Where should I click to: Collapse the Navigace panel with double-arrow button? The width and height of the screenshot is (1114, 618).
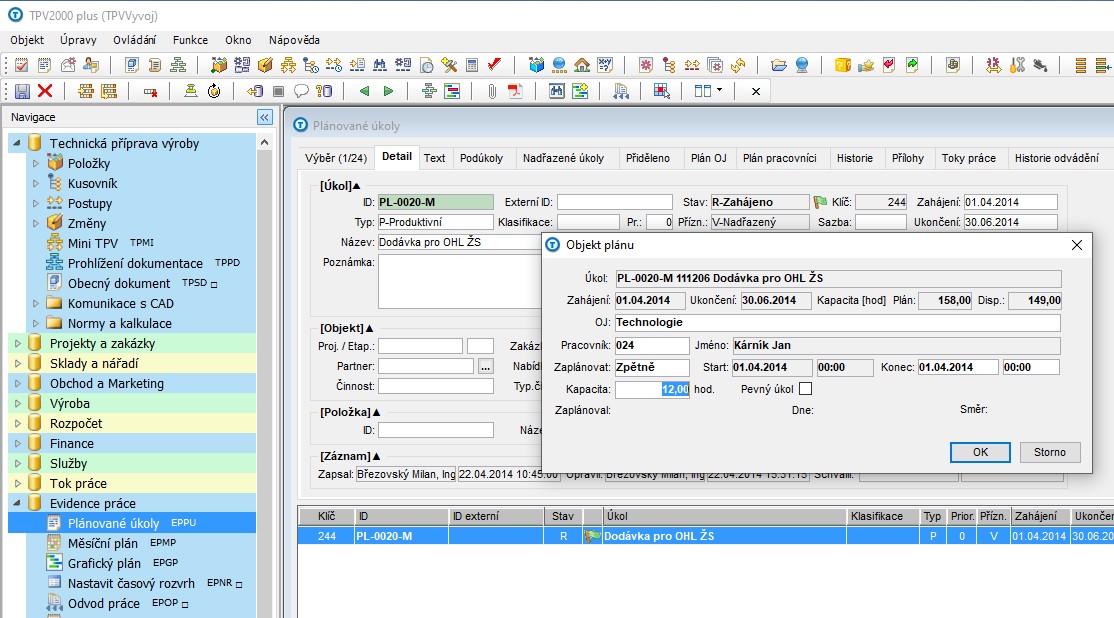(264, 117)
